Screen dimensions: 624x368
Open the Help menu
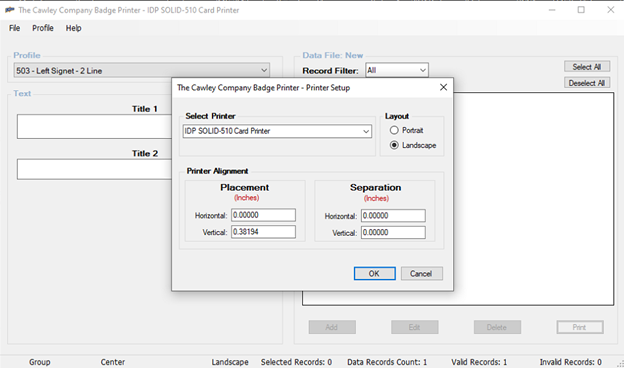(74, 28)
